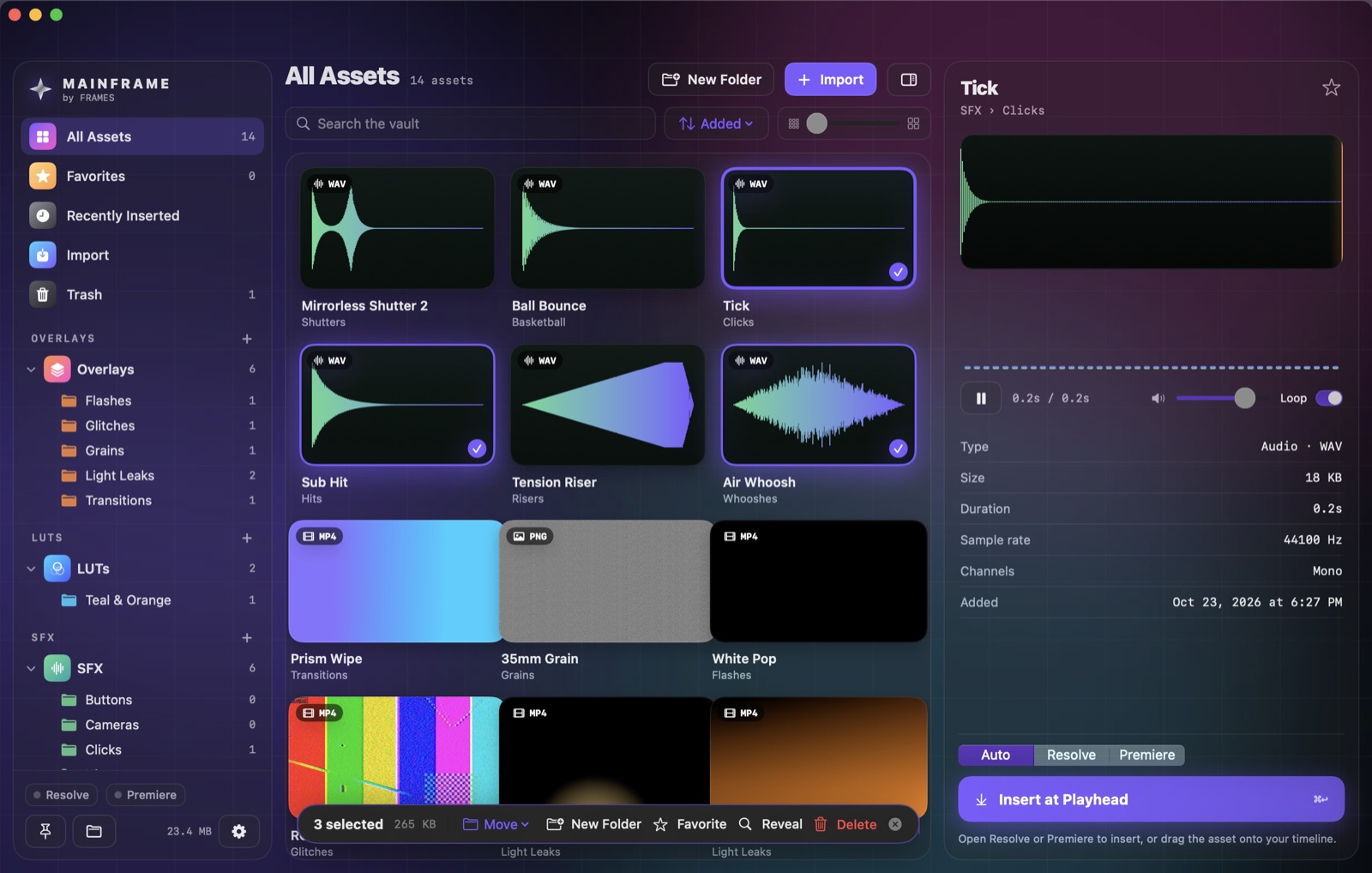Select the Tension Riser thumbnail
This screenshot has height=873, width=1372.
[x=608, y=405]
